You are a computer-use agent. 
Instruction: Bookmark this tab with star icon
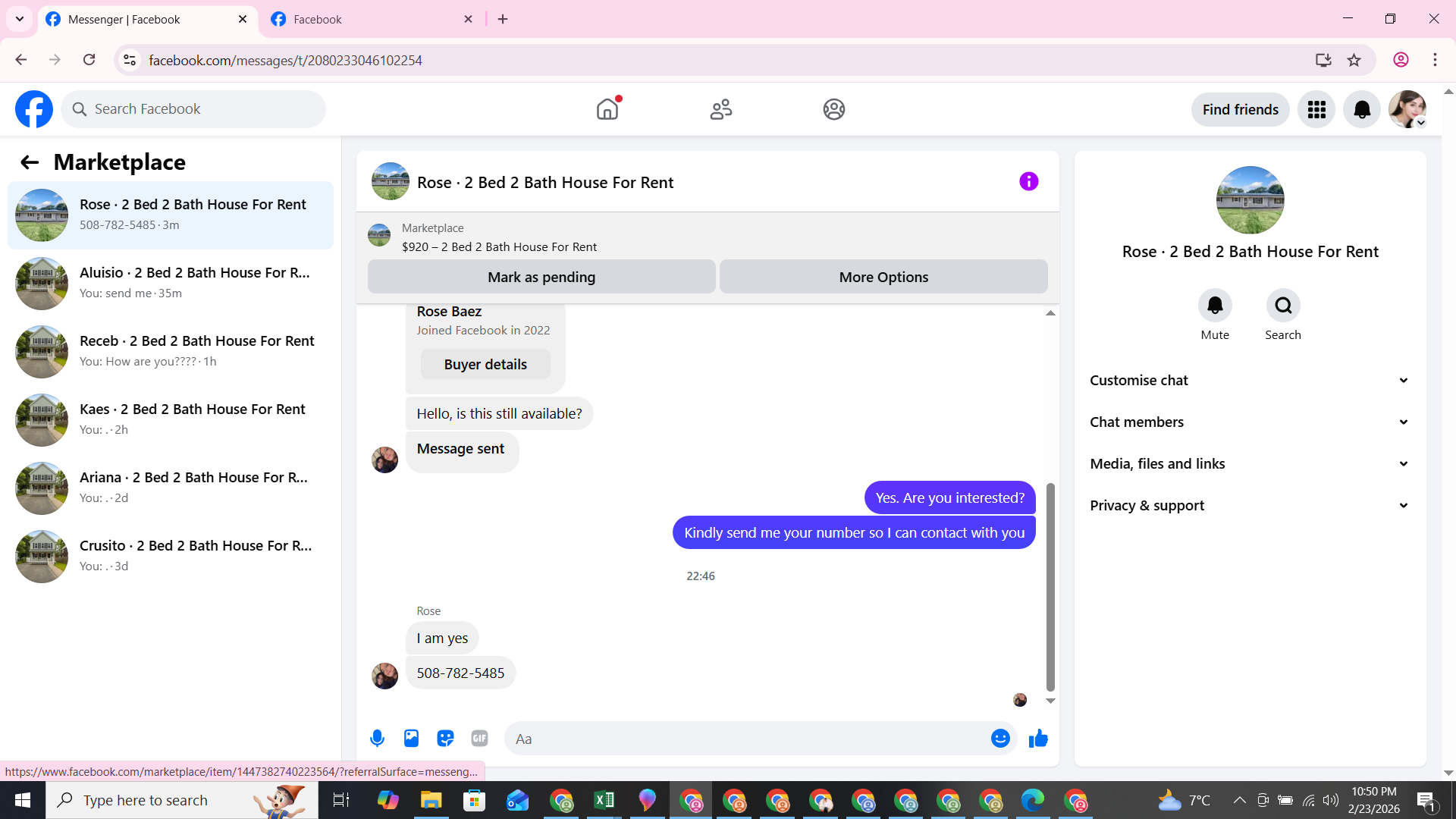click(x=1354, y=60)
